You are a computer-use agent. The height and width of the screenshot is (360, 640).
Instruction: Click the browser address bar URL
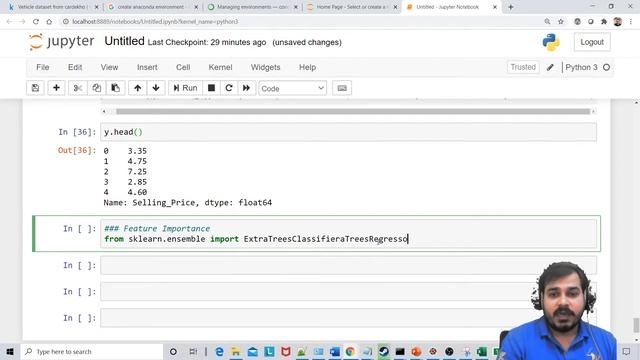[x=155, y=22]
